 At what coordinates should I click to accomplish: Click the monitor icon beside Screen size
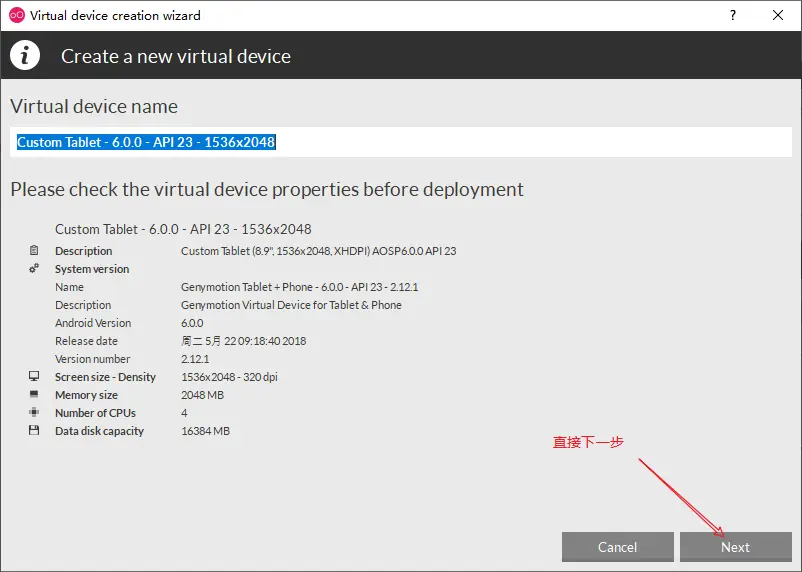[x=34, y=376]
